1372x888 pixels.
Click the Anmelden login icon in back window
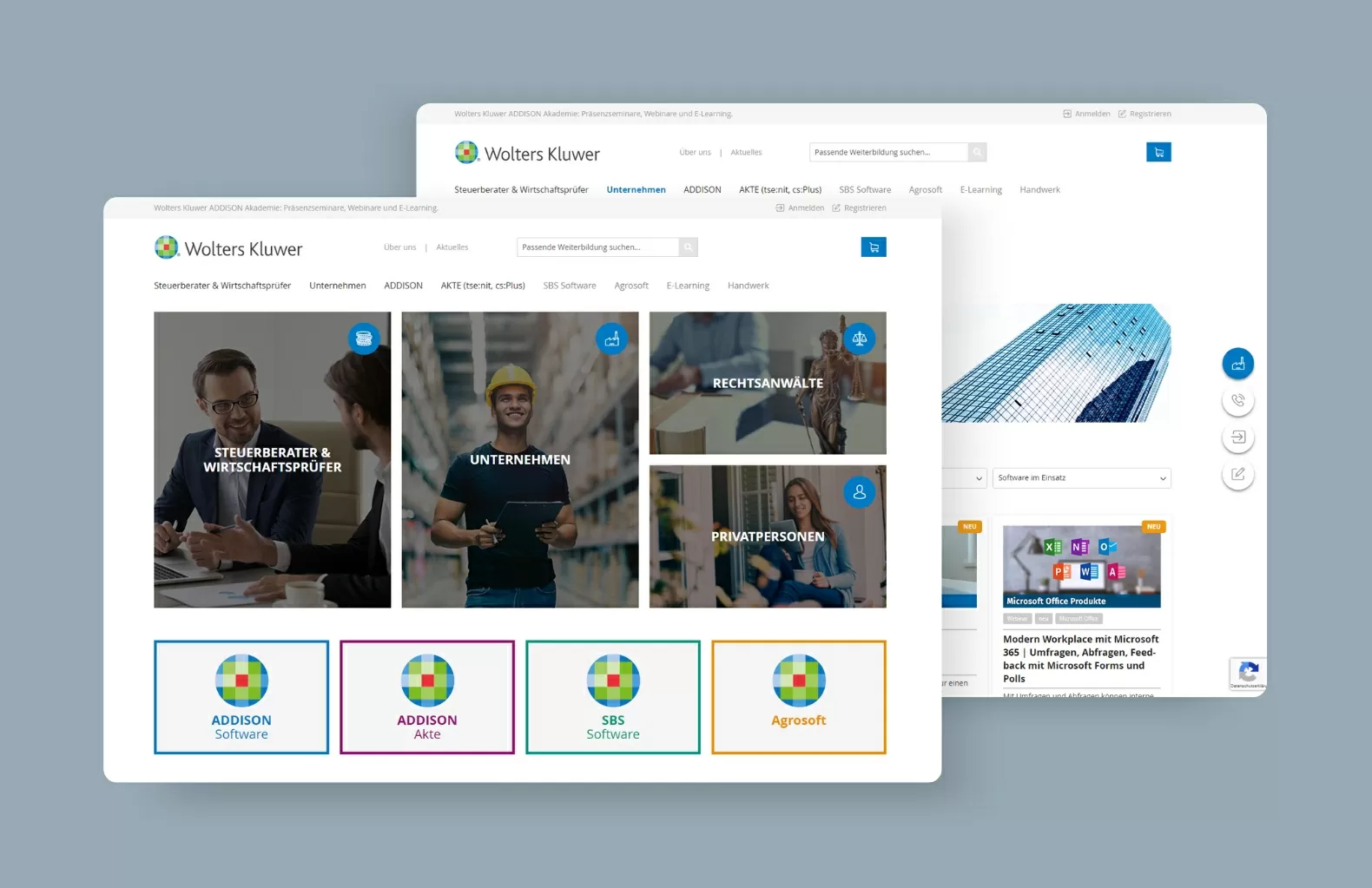pyautogui.click(x=1067, y=114)
